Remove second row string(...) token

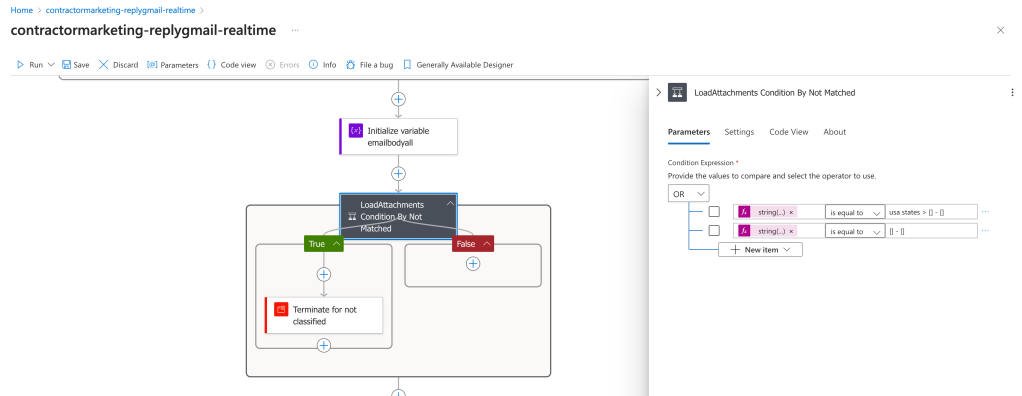[x=791, y=231]
